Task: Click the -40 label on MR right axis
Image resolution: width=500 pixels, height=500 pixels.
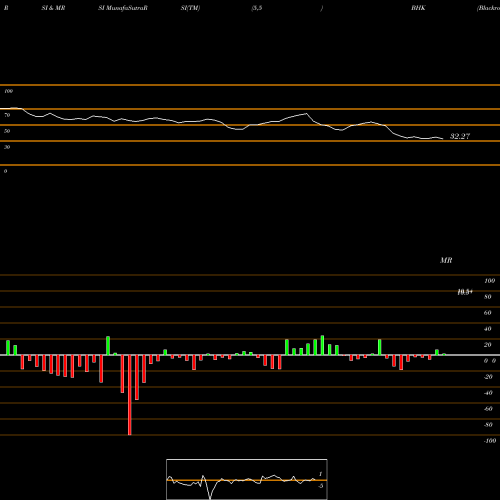Action: click(x=488, y=393)
